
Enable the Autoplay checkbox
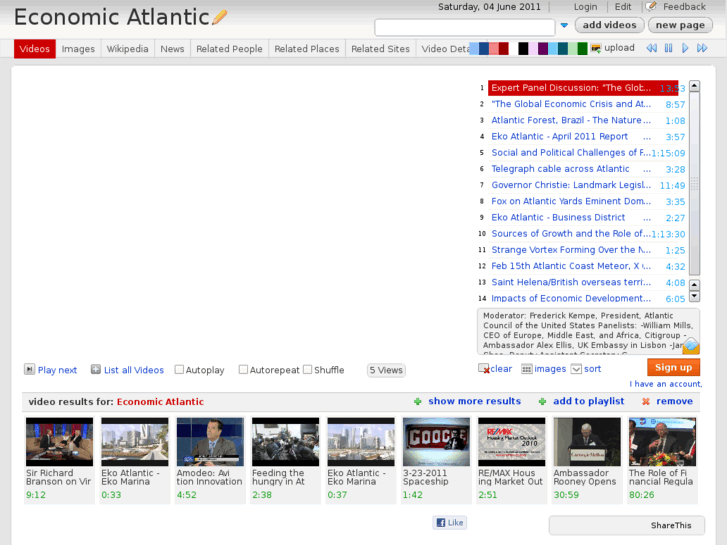[x=180, y=370]
